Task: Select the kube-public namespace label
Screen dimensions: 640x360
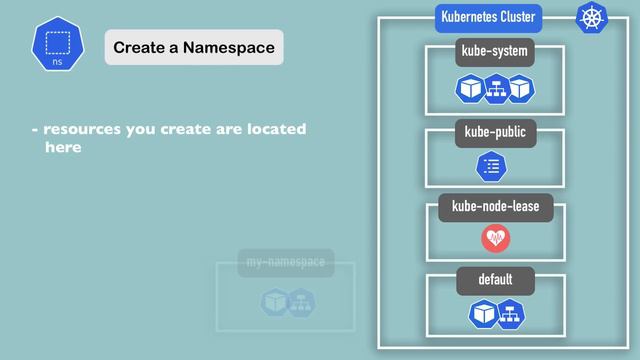Action: [x=496, y=133]
